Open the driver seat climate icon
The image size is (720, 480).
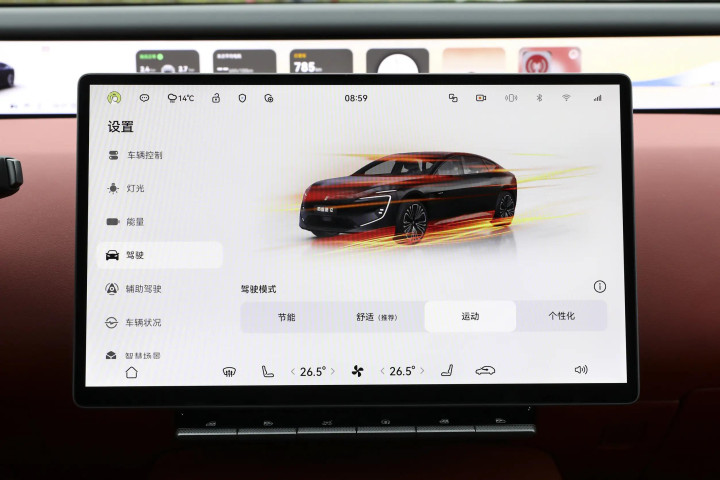[x=267, y=371]
